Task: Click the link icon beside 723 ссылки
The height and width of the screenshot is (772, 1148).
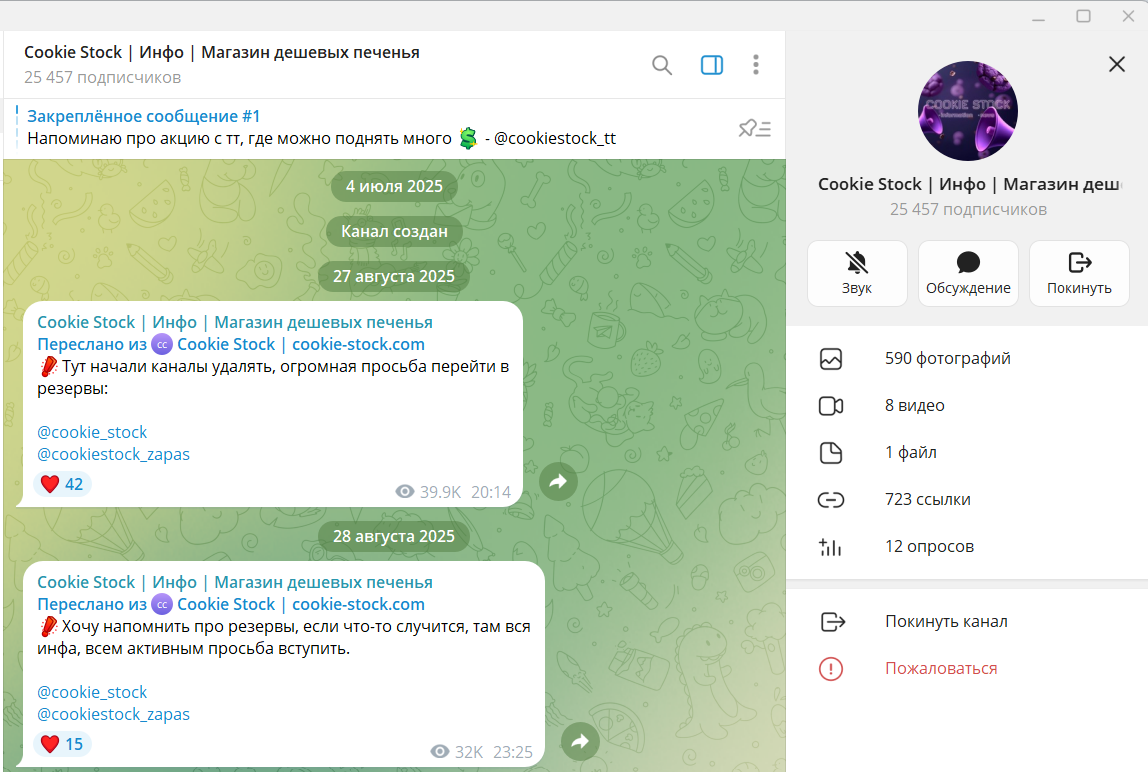Action: (830, 500)
